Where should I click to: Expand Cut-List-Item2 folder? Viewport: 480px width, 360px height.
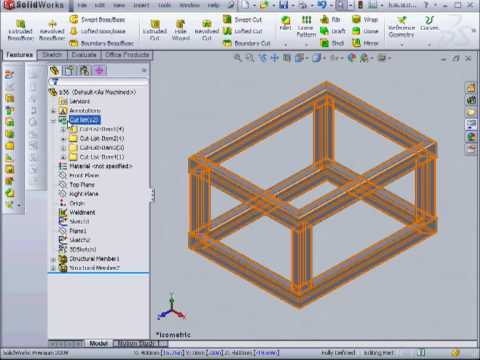[63, 139]
